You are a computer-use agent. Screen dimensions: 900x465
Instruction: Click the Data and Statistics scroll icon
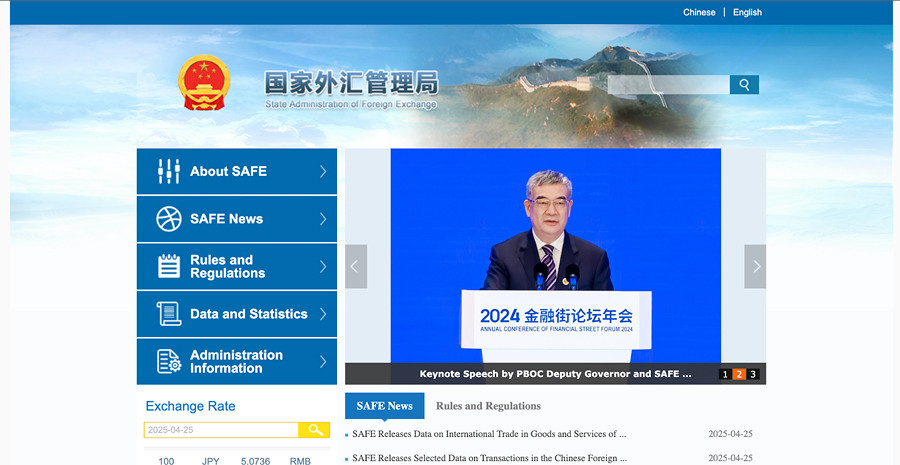click(169, 314)
